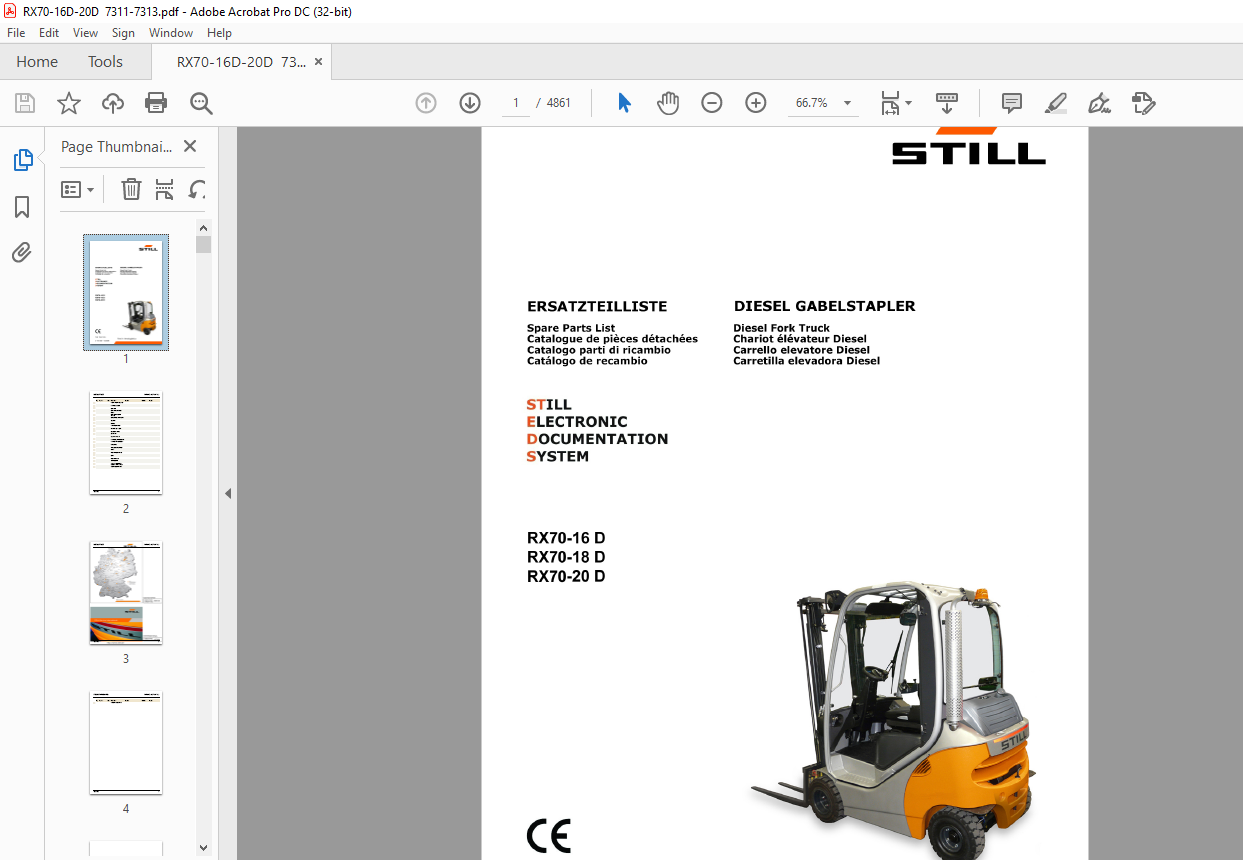This screenshot has width=1243, height=860.
Task: Go to the previous page arrow
Action: (426, 103)
